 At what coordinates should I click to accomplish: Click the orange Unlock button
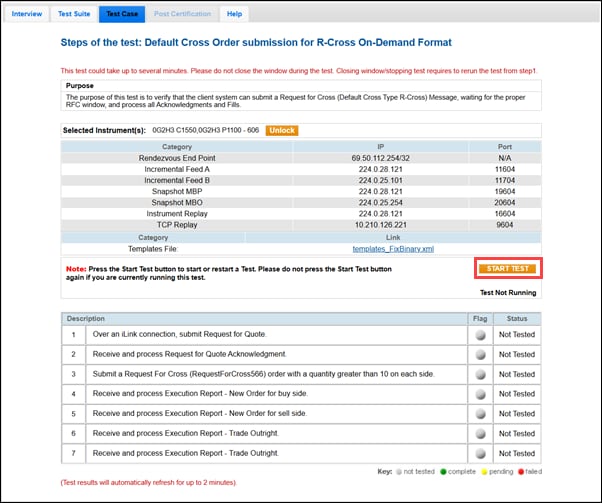(x=281, y=130)
